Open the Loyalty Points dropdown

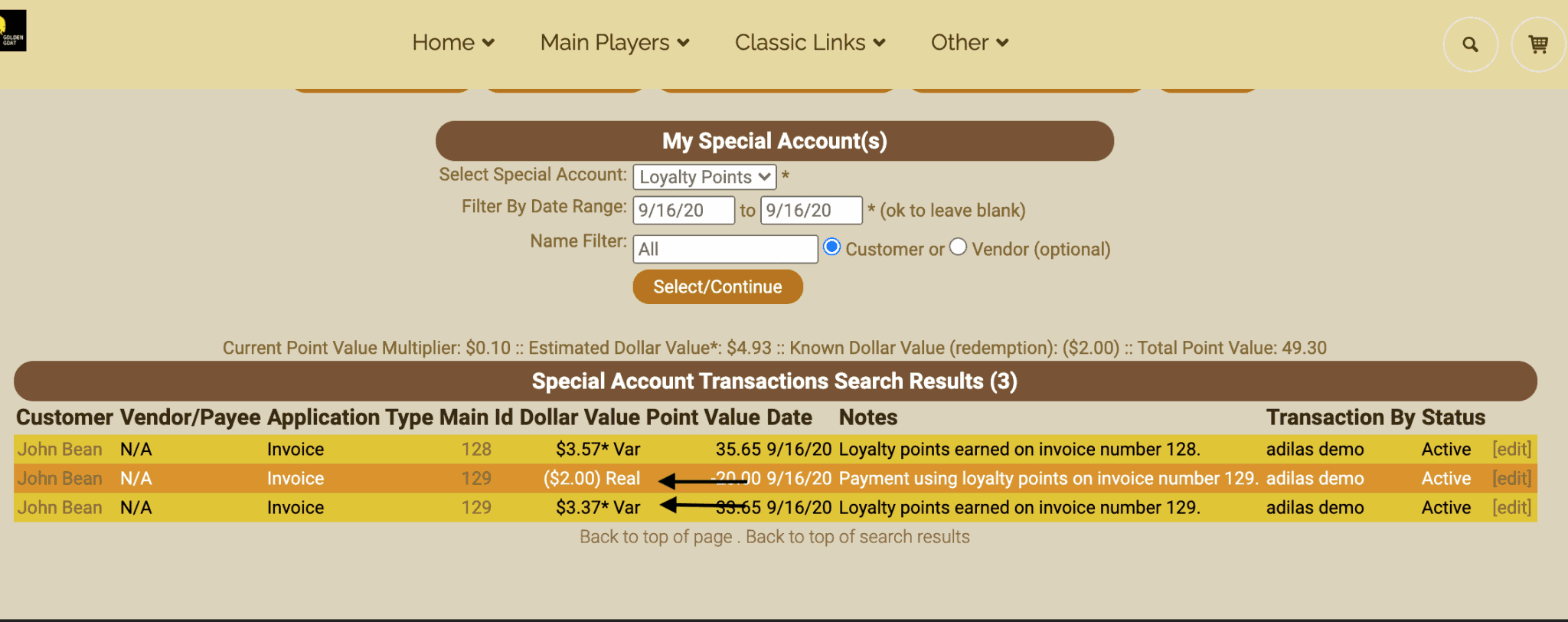pos(704,177)
